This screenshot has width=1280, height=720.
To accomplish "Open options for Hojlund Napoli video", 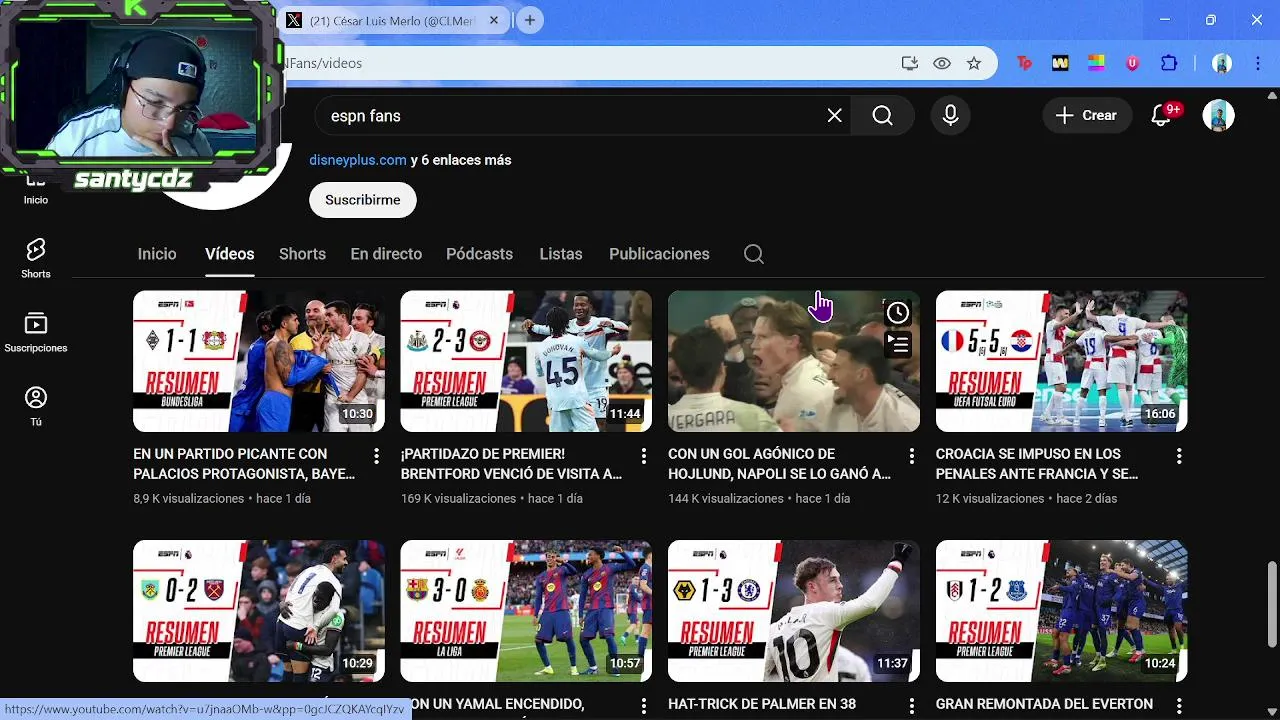I will 911,456.
